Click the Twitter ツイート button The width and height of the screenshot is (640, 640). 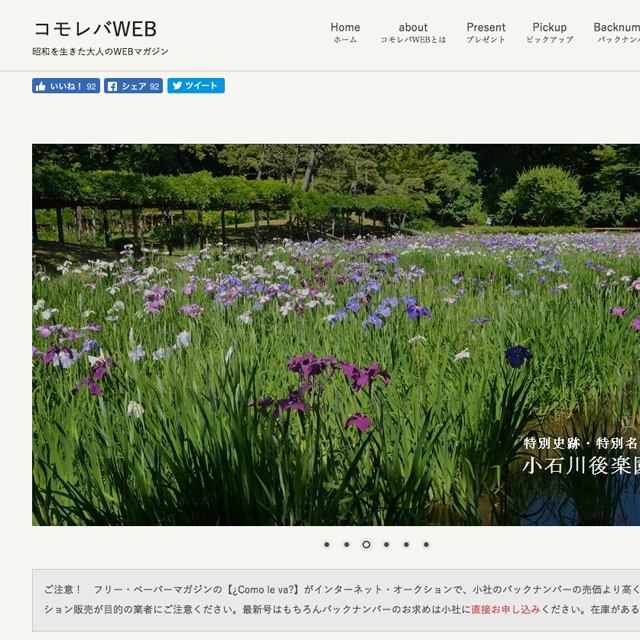tap(196, 86)
